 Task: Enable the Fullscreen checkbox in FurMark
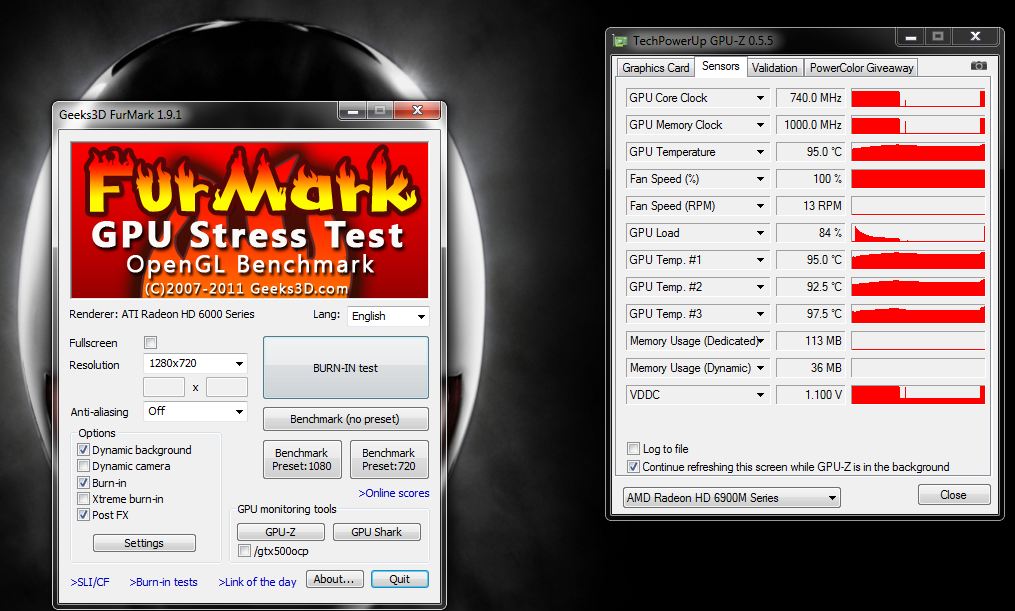[151, 342]
